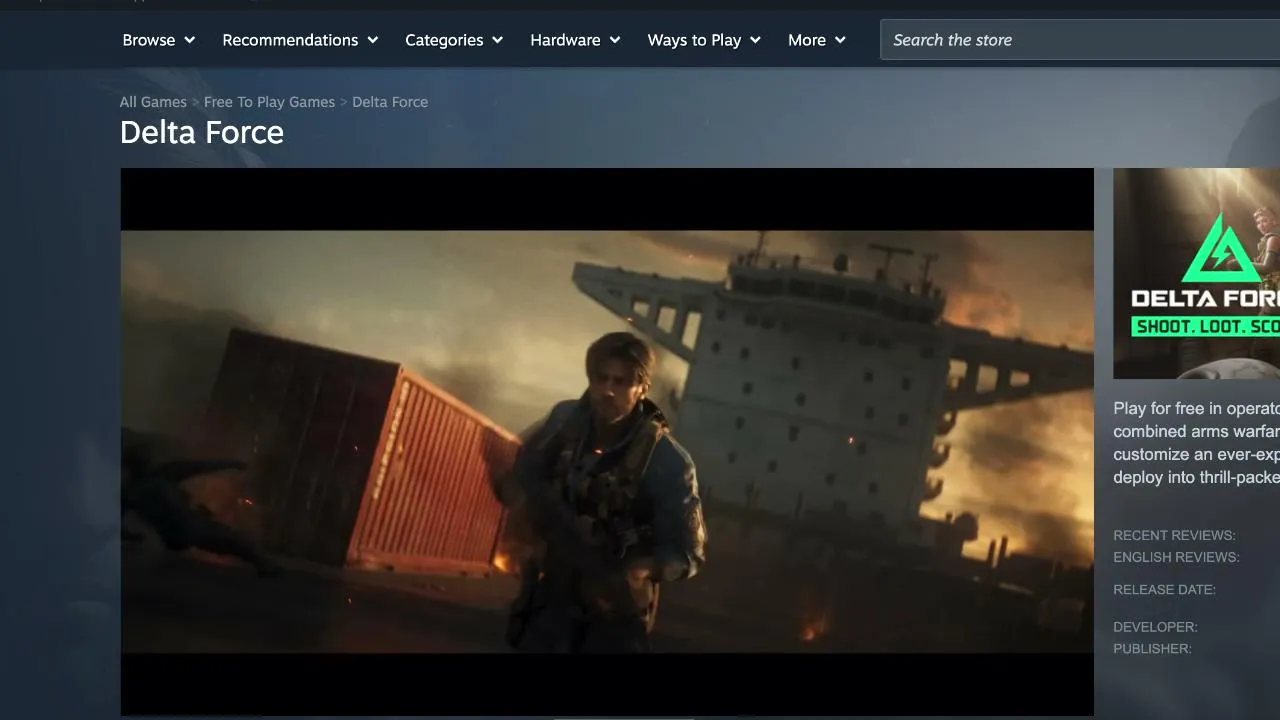Click the Delta Force breadcrumb link
Viewport: 1280px width, 720px height.
coord(390,102)
